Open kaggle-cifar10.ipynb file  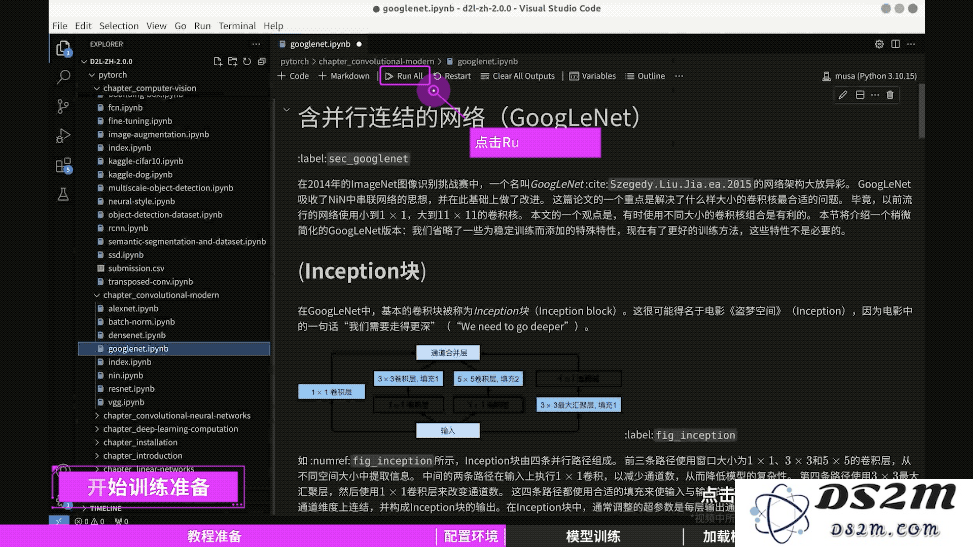(x=146, y=161)
